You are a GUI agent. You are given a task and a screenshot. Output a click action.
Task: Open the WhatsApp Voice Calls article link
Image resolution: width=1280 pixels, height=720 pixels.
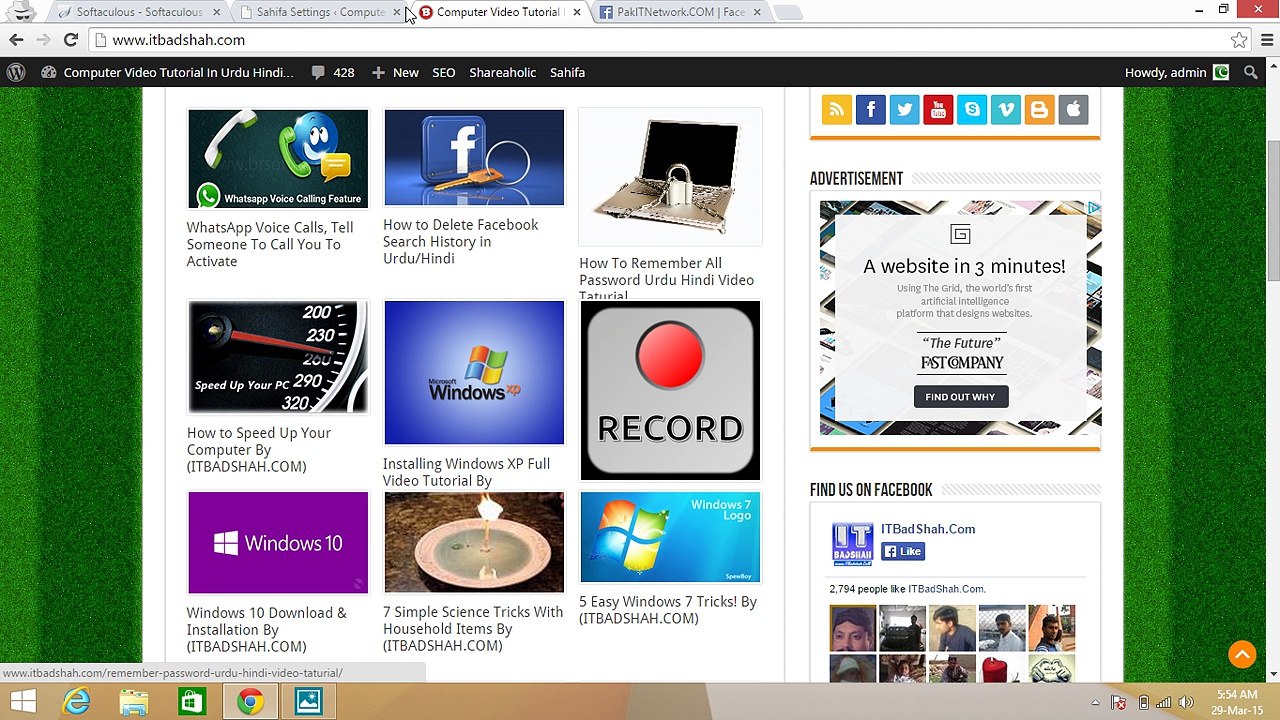(270, 244)
